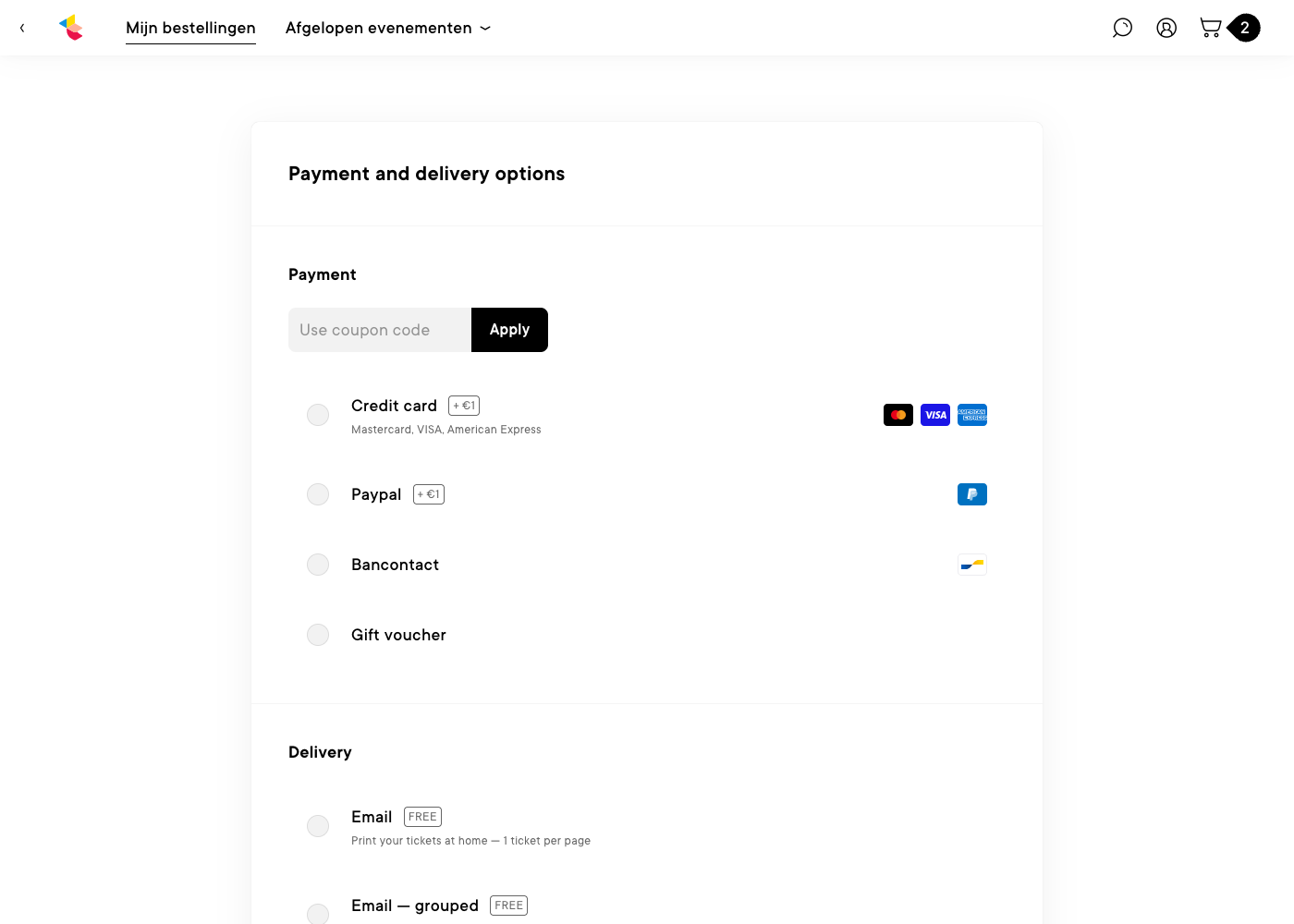Click the cart item count badge
This screenshot has width=1294, height=924.
[1245, 28]
